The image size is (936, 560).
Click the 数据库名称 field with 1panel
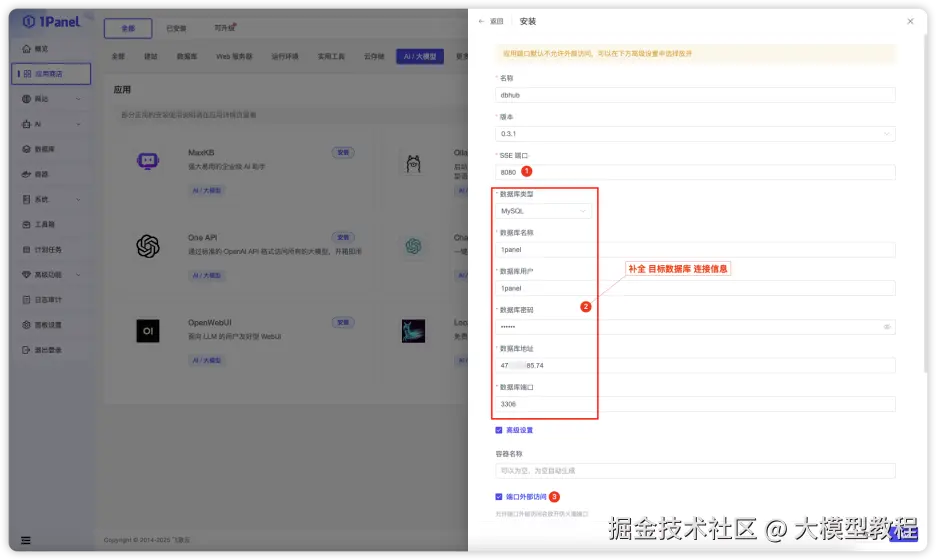695,250
